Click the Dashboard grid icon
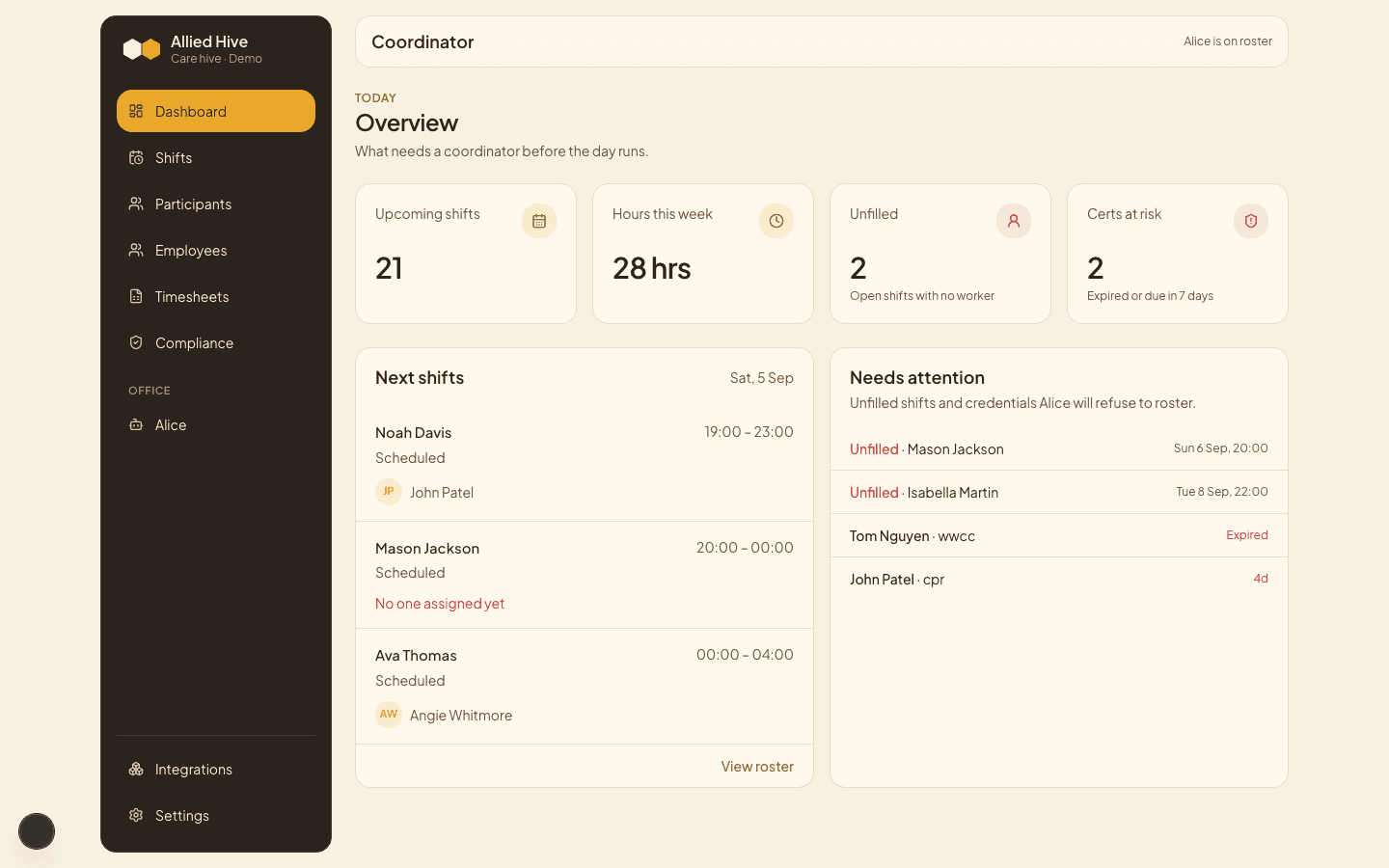 coord(136,111)
